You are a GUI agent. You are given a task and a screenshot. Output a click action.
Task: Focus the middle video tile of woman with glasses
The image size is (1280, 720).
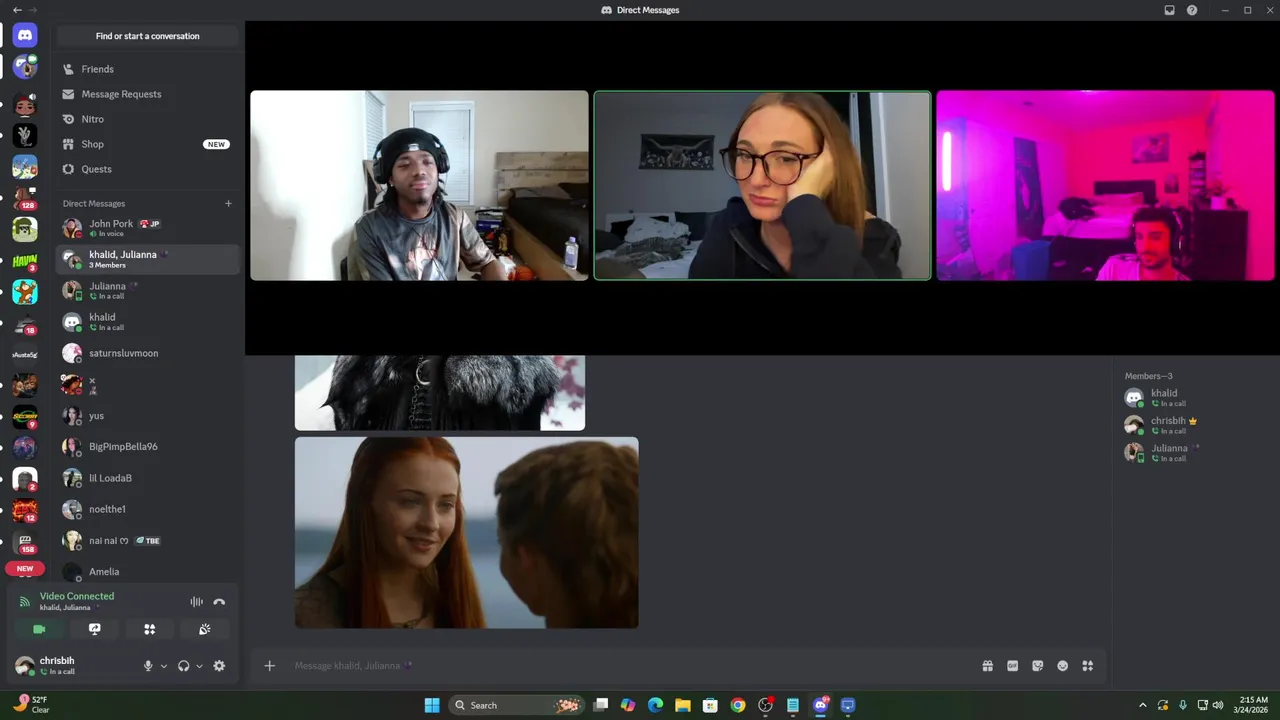(x=762, y=186)
